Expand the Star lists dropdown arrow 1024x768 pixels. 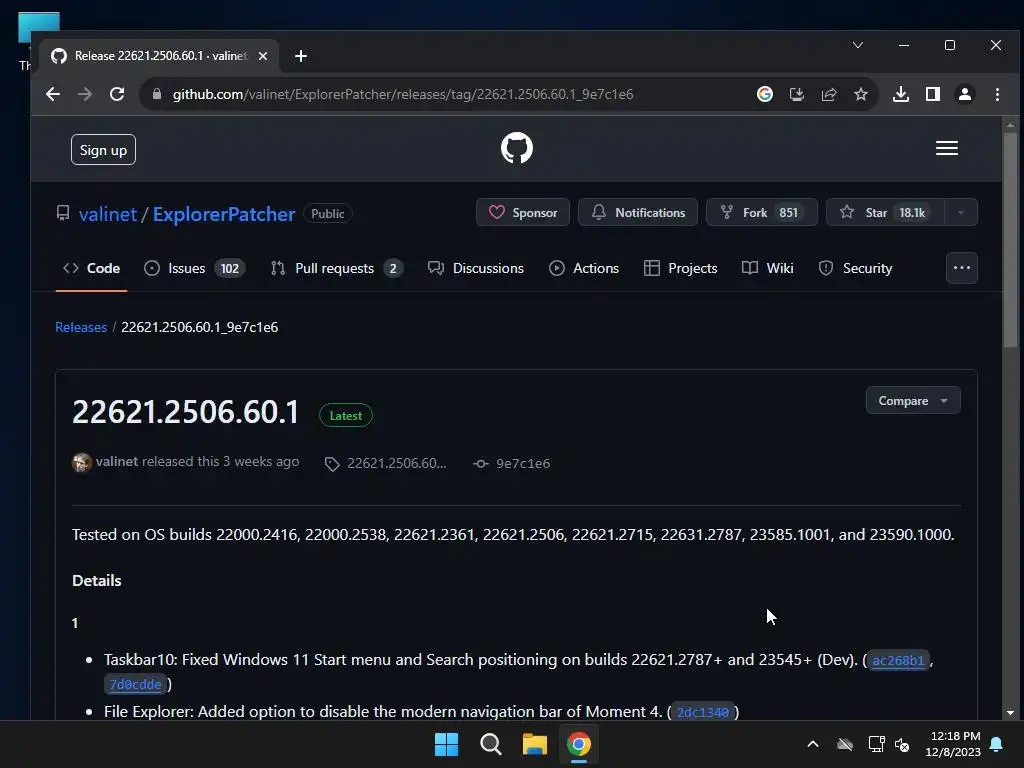click(x=961, y=212)
